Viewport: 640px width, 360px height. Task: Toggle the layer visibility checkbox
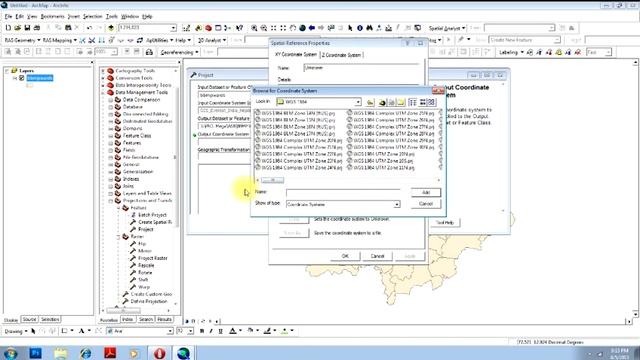[x=22, y=78]
